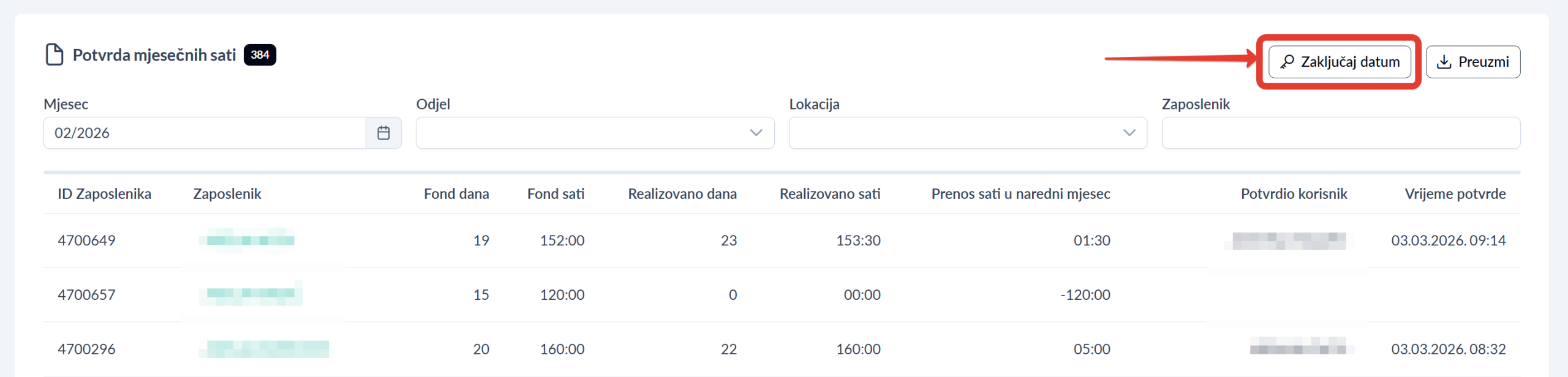Expand the Lokacija dropdown
Screen dimensions: 1568x377
coord(967,133)
